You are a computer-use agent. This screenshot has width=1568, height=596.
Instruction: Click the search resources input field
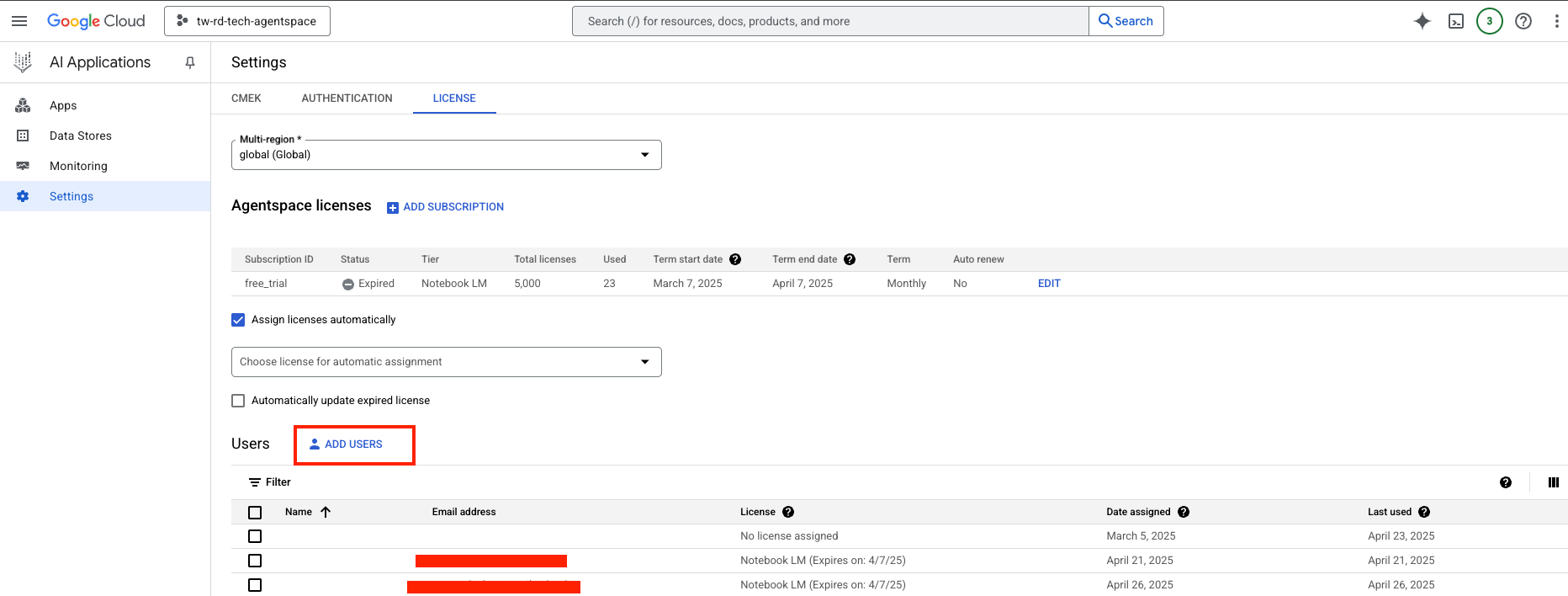coord(829,21)
